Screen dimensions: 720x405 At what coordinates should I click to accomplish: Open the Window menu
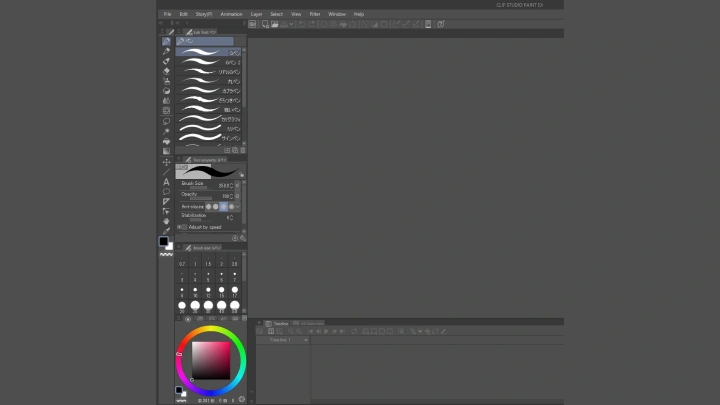click(x=337, y=14)
